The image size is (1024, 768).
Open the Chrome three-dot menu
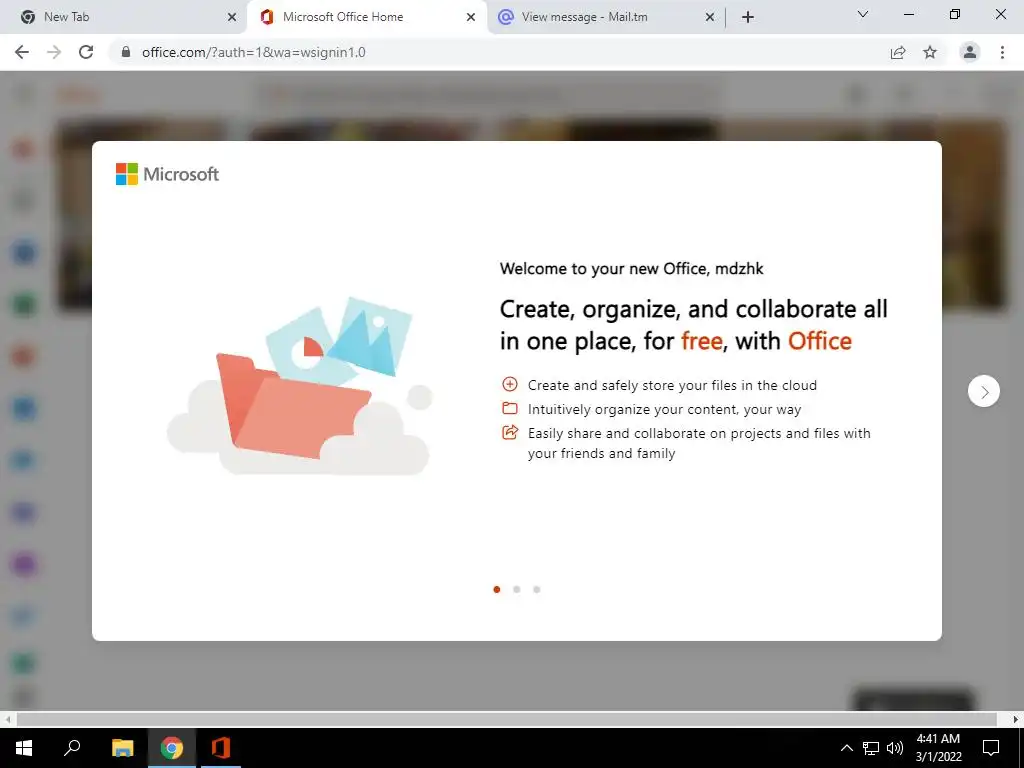(1002, 52)
